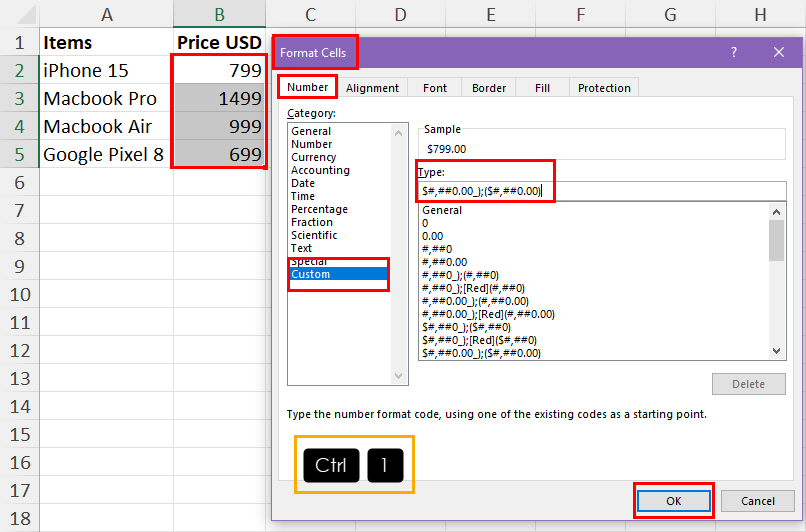Pick the Fraction category

click(312, 222)
